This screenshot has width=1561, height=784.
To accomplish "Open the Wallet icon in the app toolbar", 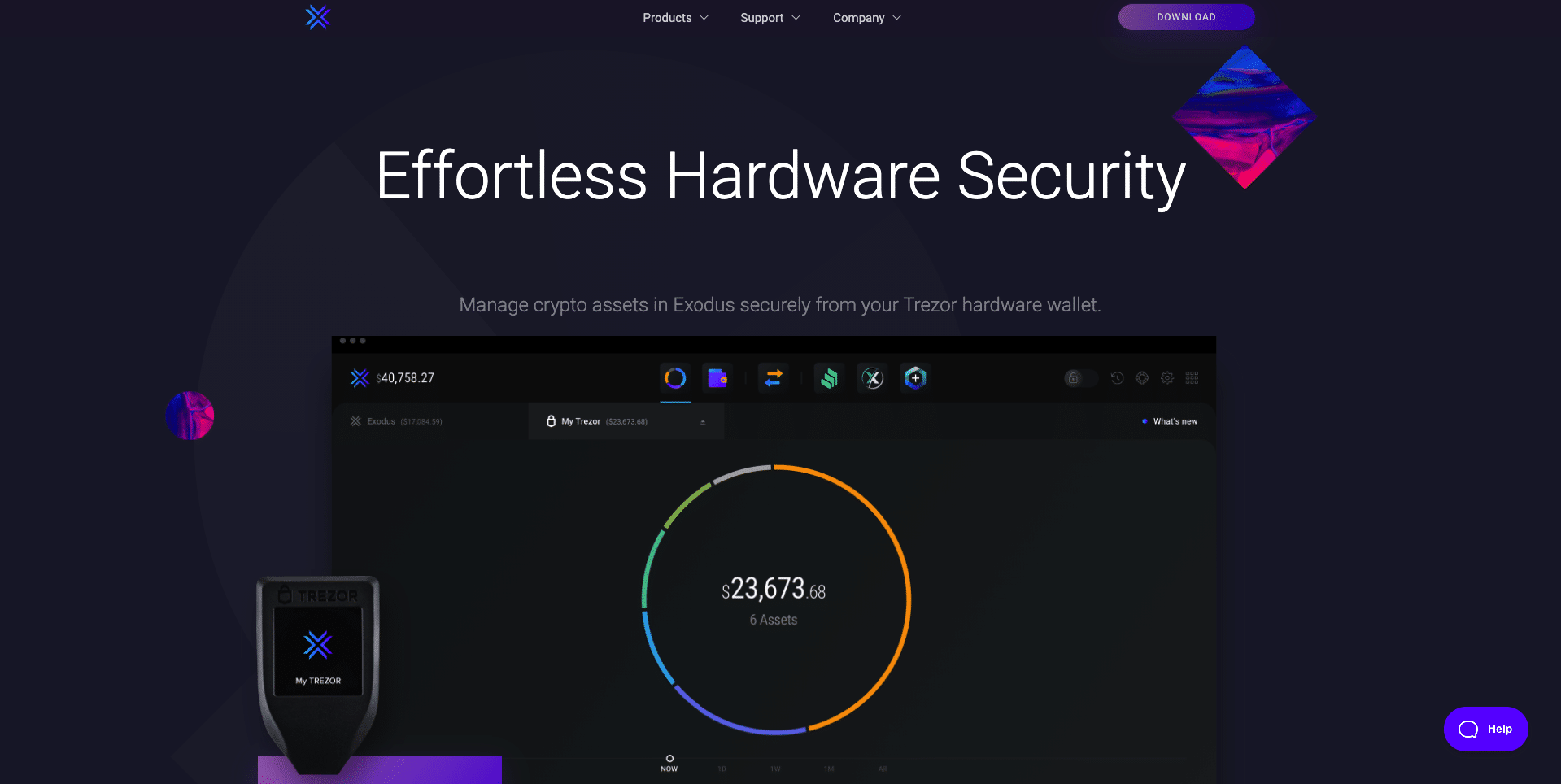I will (717, 378).
